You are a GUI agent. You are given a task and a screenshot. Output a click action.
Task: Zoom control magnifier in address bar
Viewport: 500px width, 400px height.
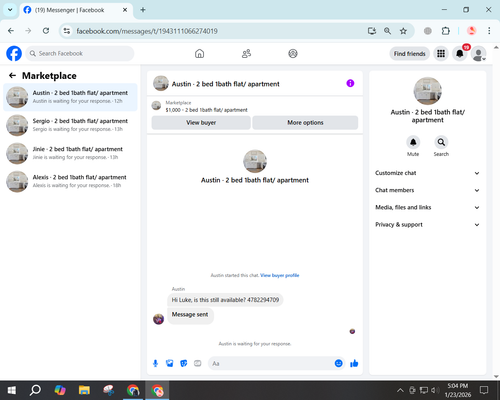coord(387,31)
